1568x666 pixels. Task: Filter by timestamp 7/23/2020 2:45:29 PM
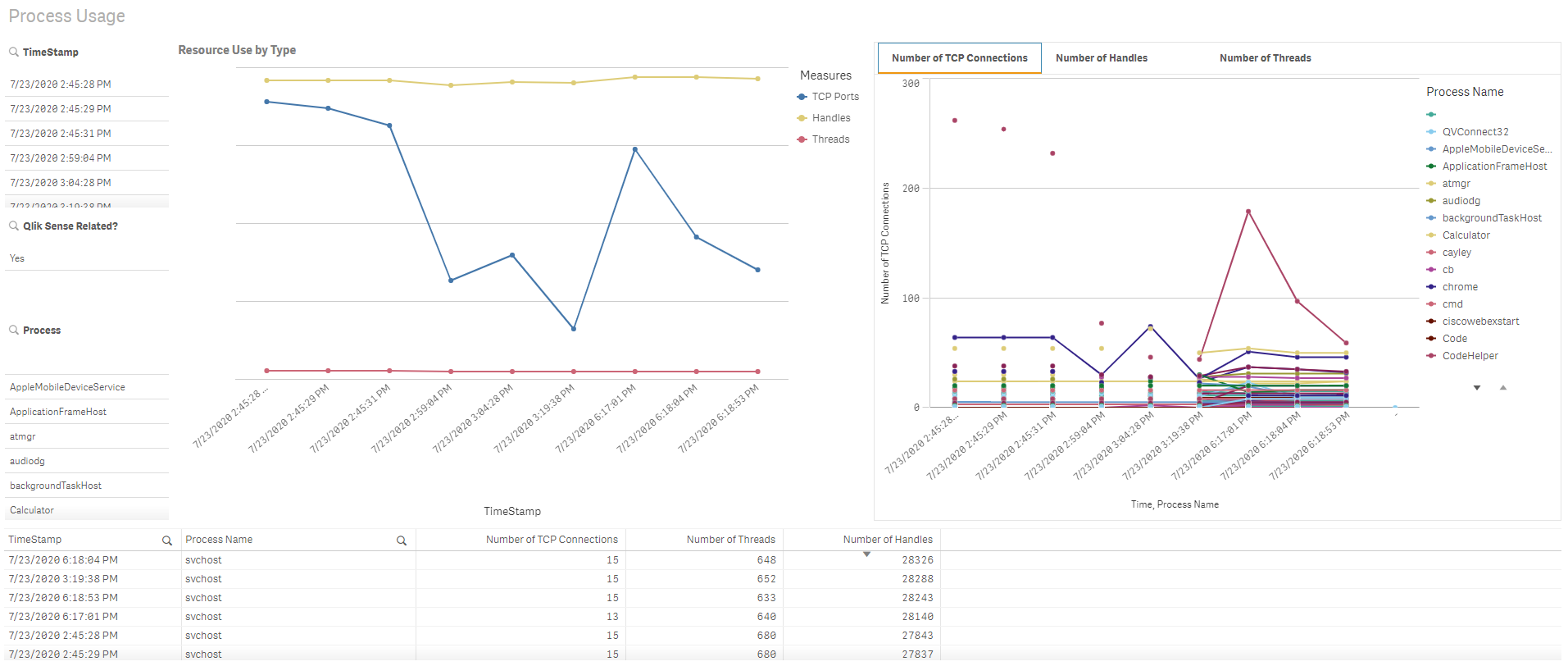[x=87, y=109]
